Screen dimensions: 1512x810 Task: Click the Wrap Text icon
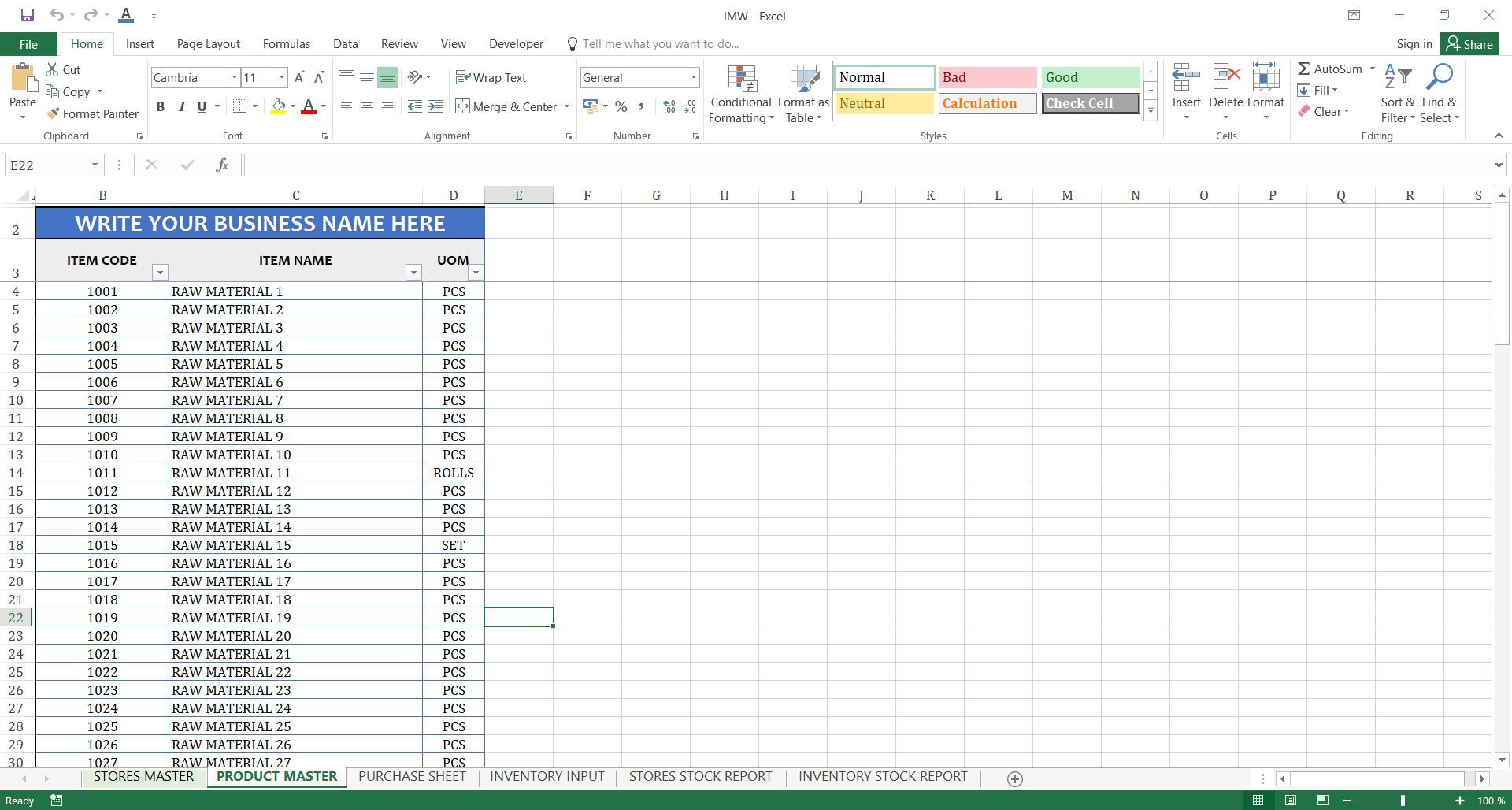pos(464,77)
